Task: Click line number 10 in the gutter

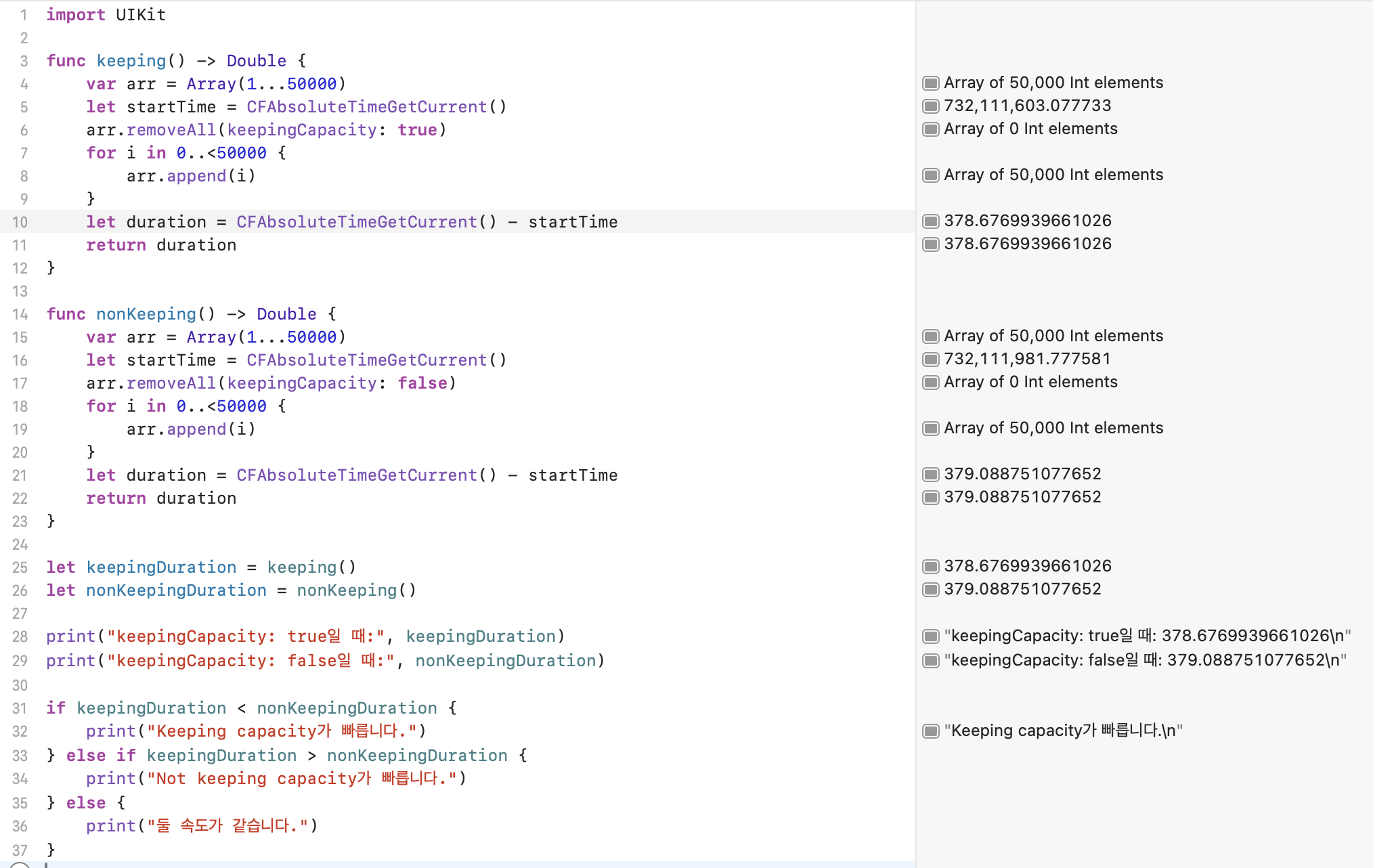Action: pyautogui.click(x=20, y=222)
